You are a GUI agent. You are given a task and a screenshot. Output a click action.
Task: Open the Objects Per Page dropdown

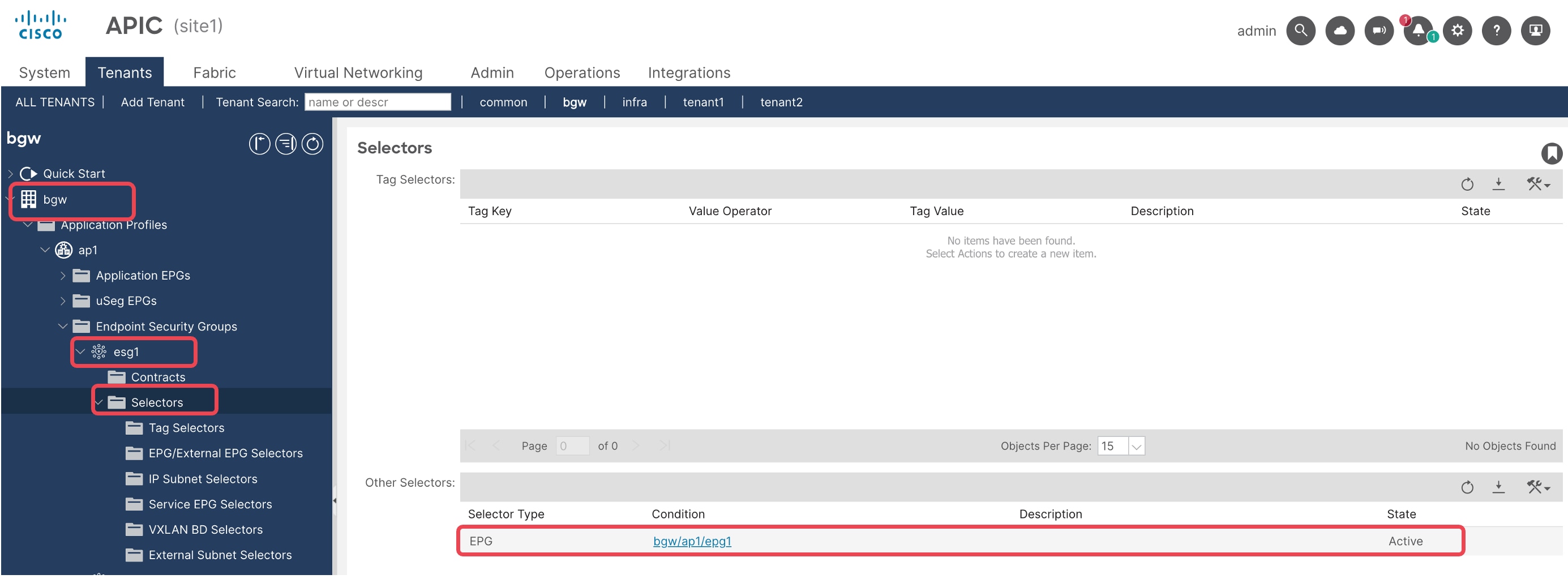coord(1136,446)
